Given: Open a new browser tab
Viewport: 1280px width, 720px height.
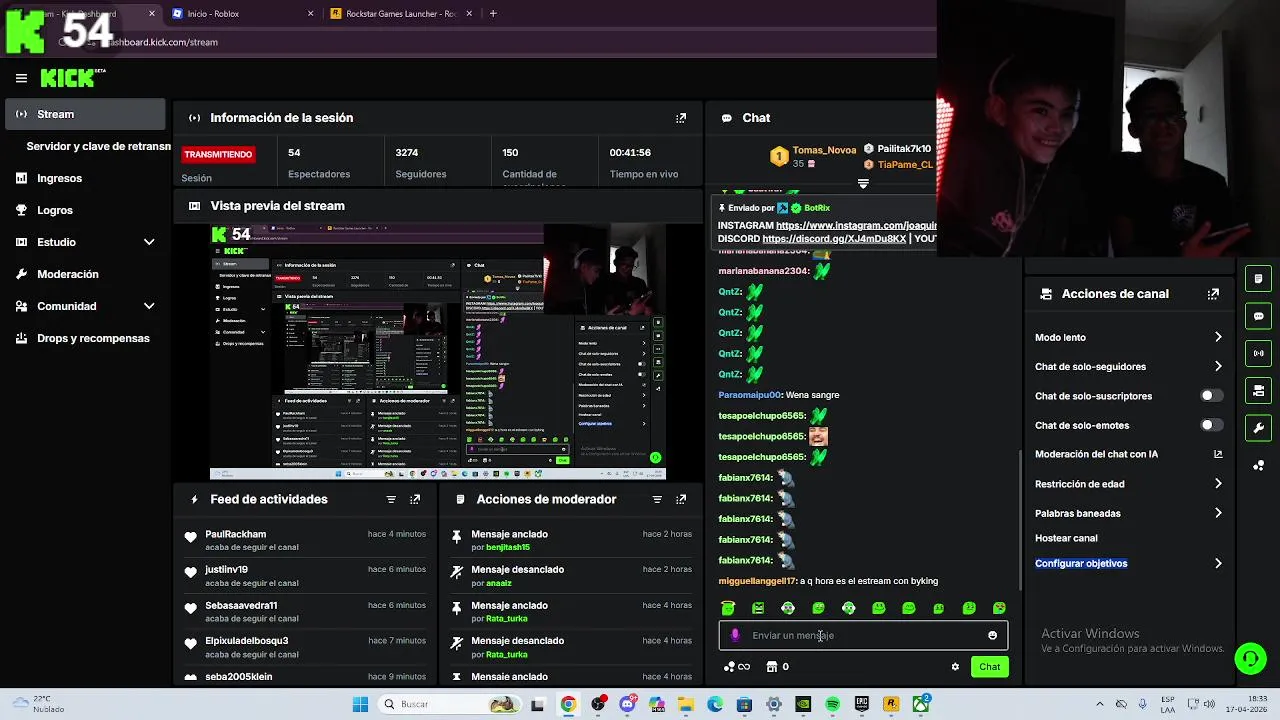Looking at the screenshot, I should 493,14.
